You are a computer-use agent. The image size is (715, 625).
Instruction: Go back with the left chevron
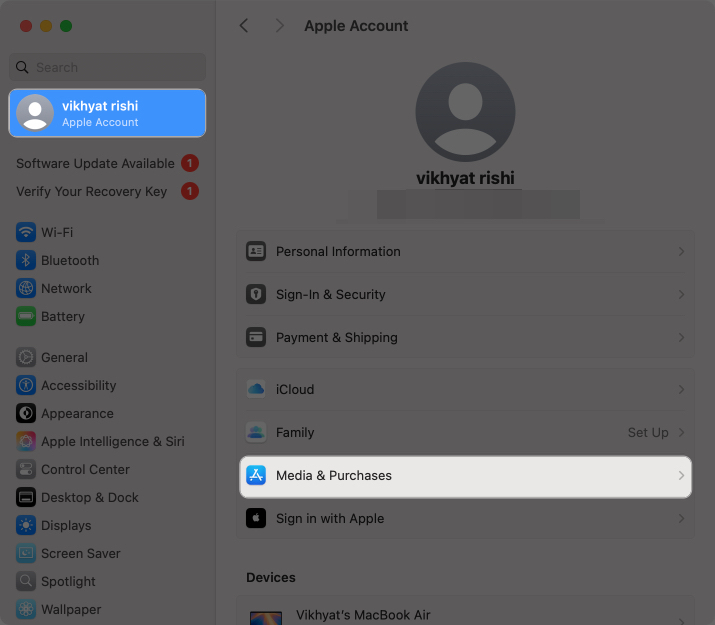coord(244,26)
